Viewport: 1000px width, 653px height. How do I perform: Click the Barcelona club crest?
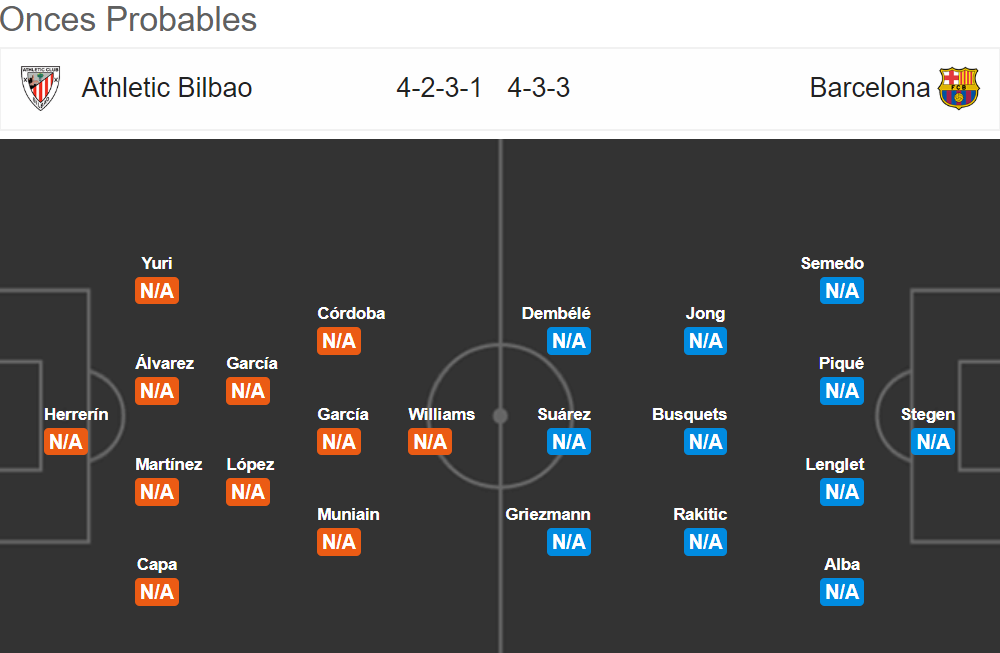[959, 88]
